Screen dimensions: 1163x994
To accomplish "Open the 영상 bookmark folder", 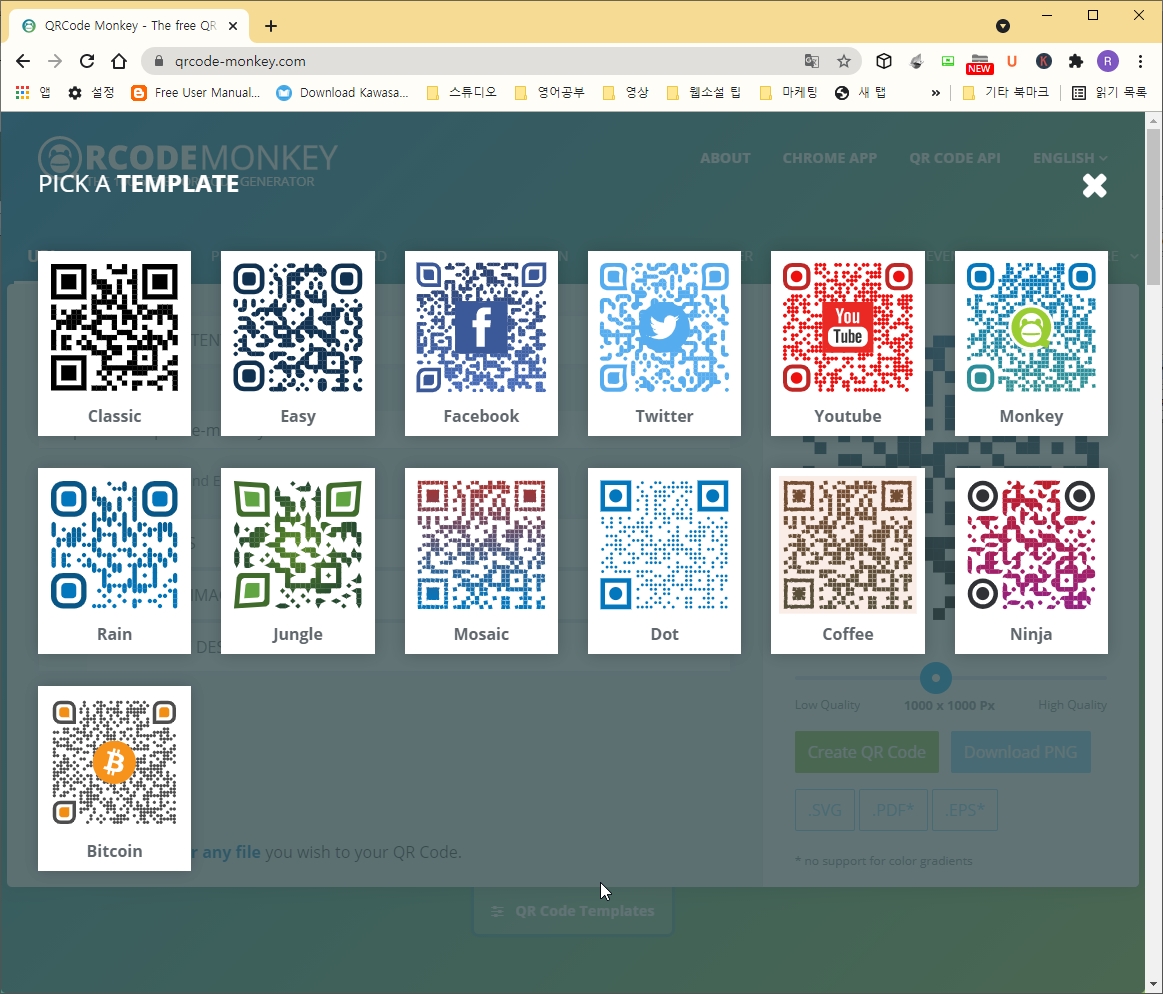I will (x=626, y=93).
